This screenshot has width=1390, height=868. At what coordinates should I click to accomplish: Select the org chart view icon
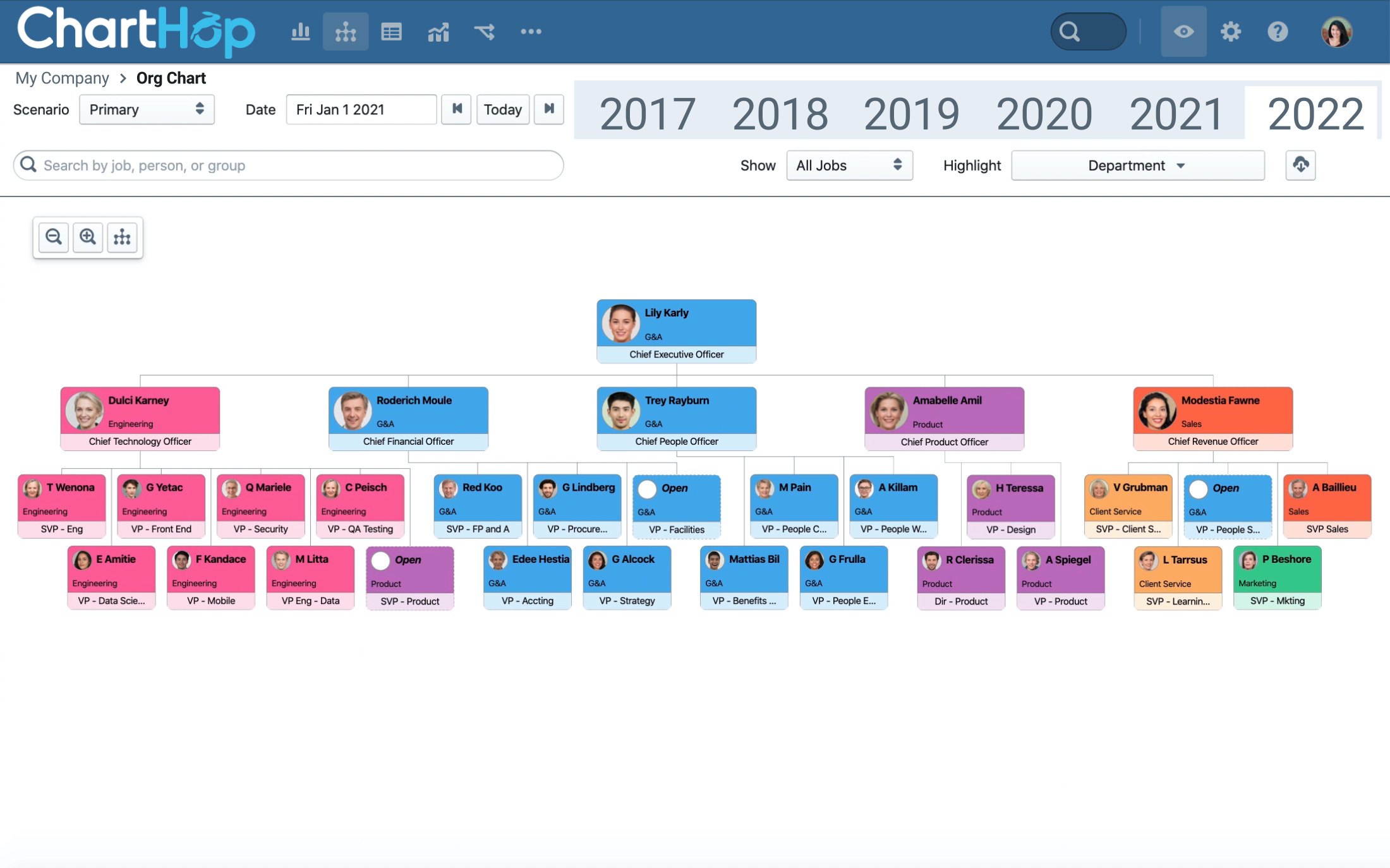[x=346, y=32]
